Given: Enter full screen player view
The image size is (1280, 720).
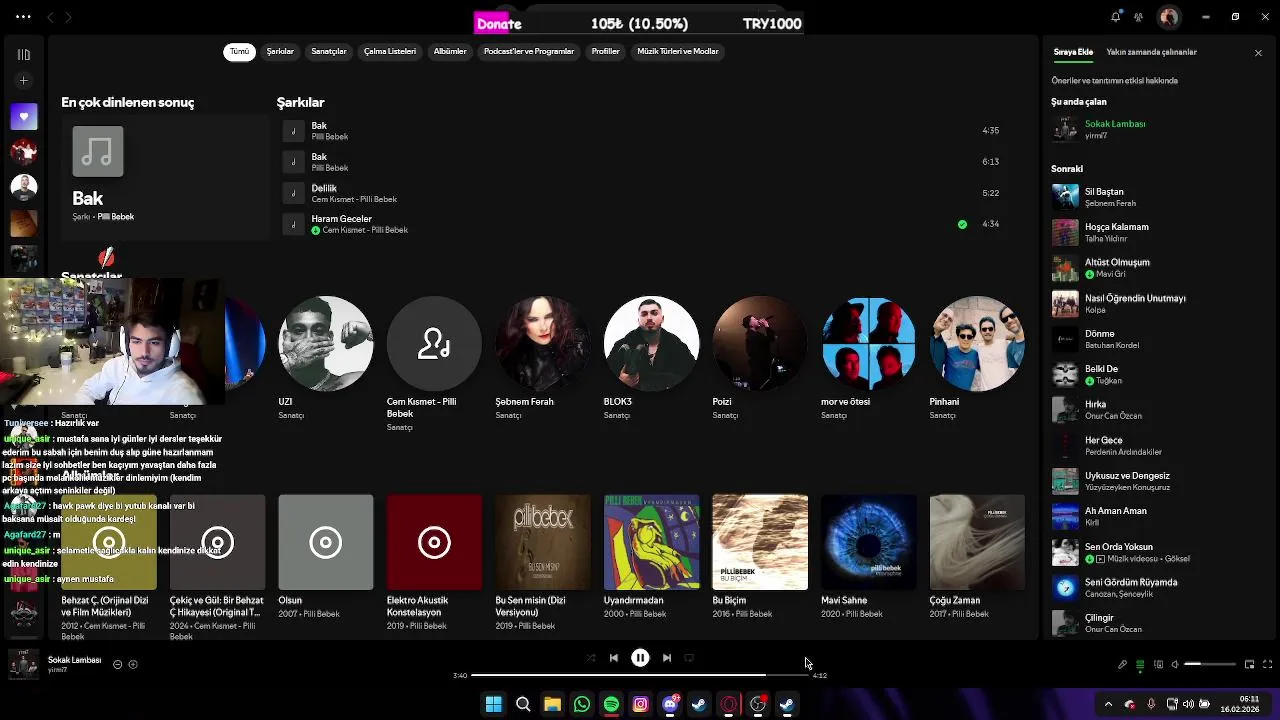Looking at the screenshot, I should (x=1267, y=664).
